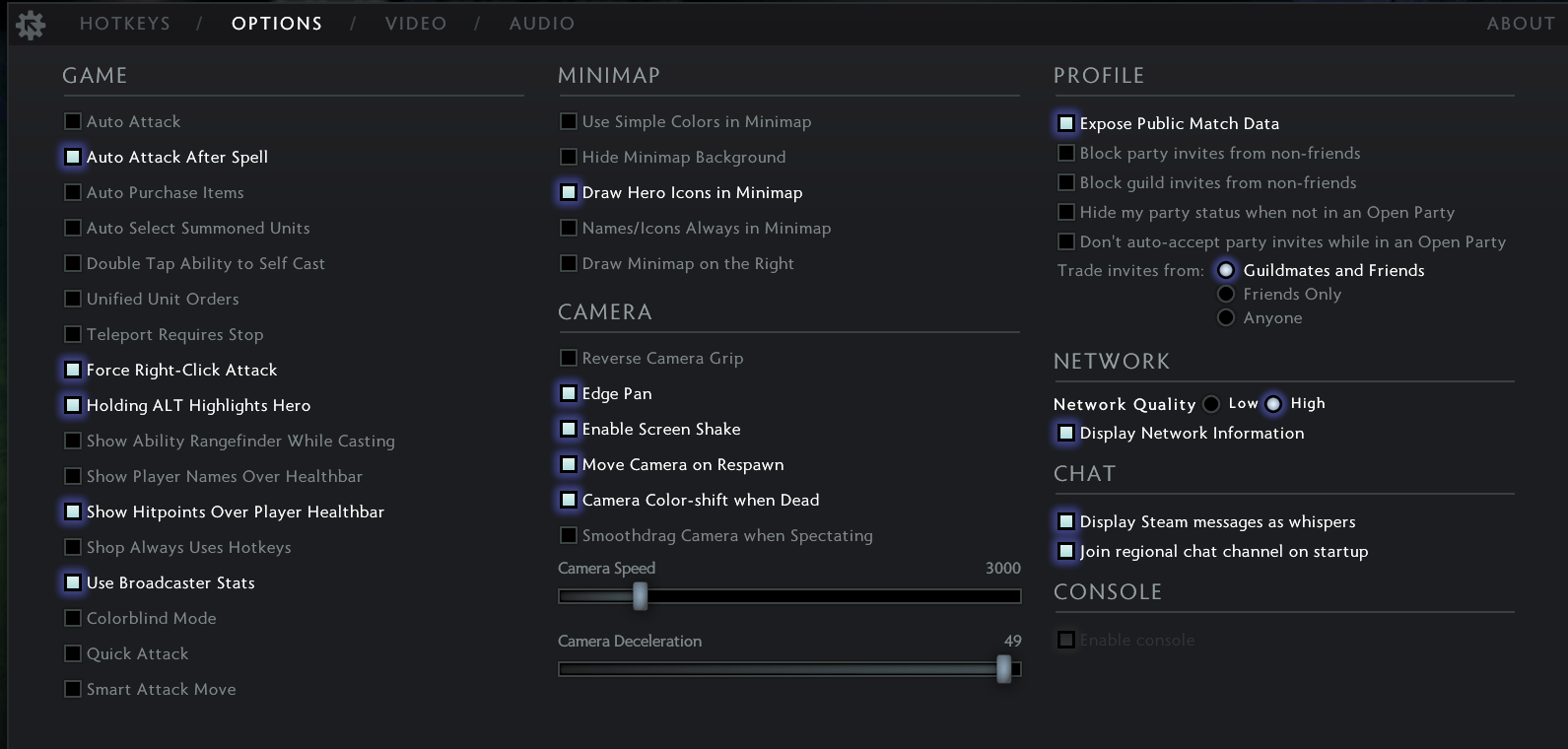Image resolution: width=1568 pixels, height=749 pixels.
Task: Toggle Double Tap Ability to Self Cast
Action: click(73, 263)
